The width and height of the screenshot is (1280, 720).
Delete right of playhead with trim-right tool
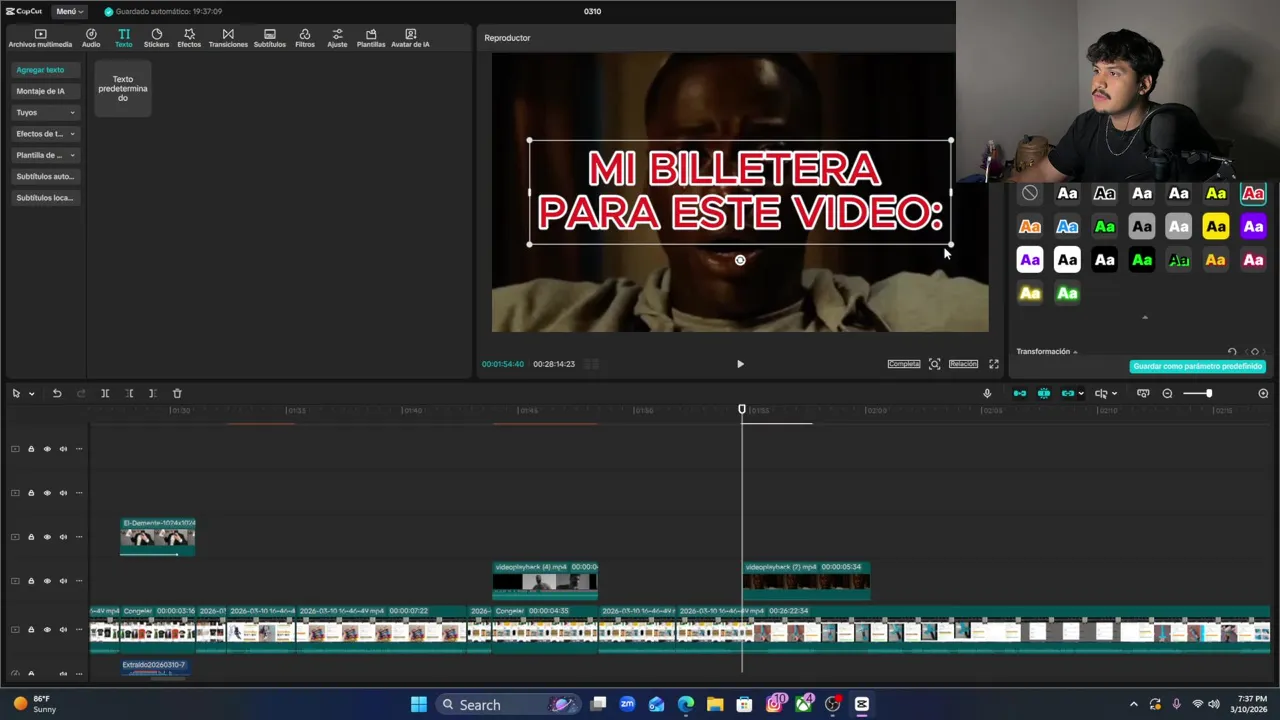tap(152, 393)
